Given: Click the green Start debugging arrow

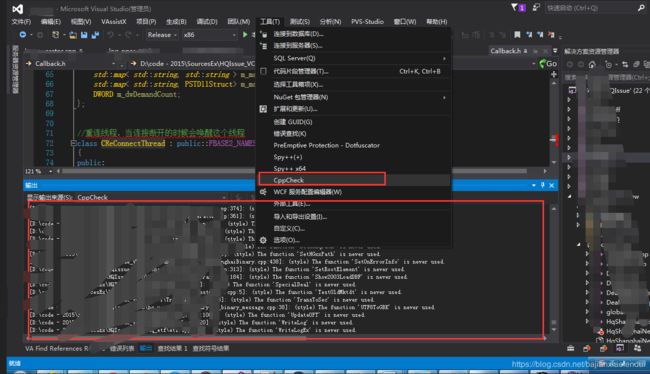Looking at the screenshot, I should (x=245, y=35).
